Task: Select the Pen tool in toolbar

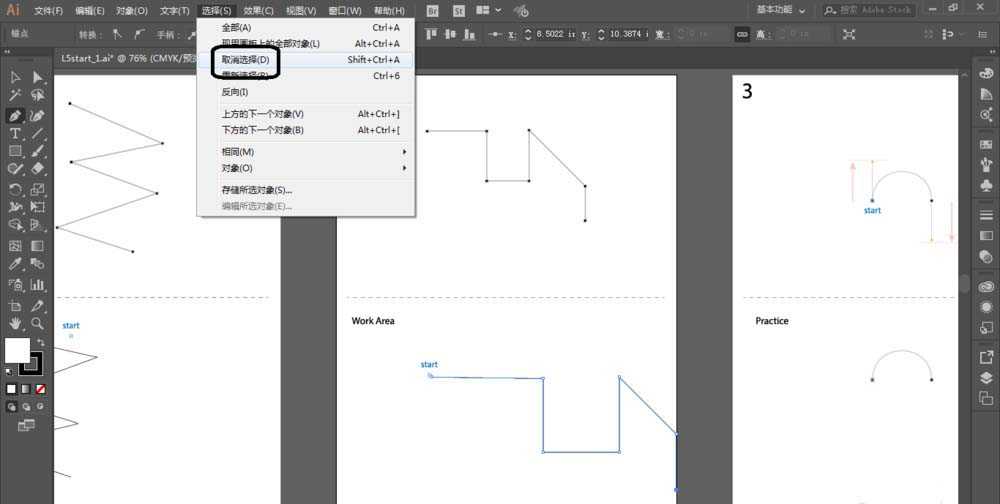Action: (x=16, y=115)
